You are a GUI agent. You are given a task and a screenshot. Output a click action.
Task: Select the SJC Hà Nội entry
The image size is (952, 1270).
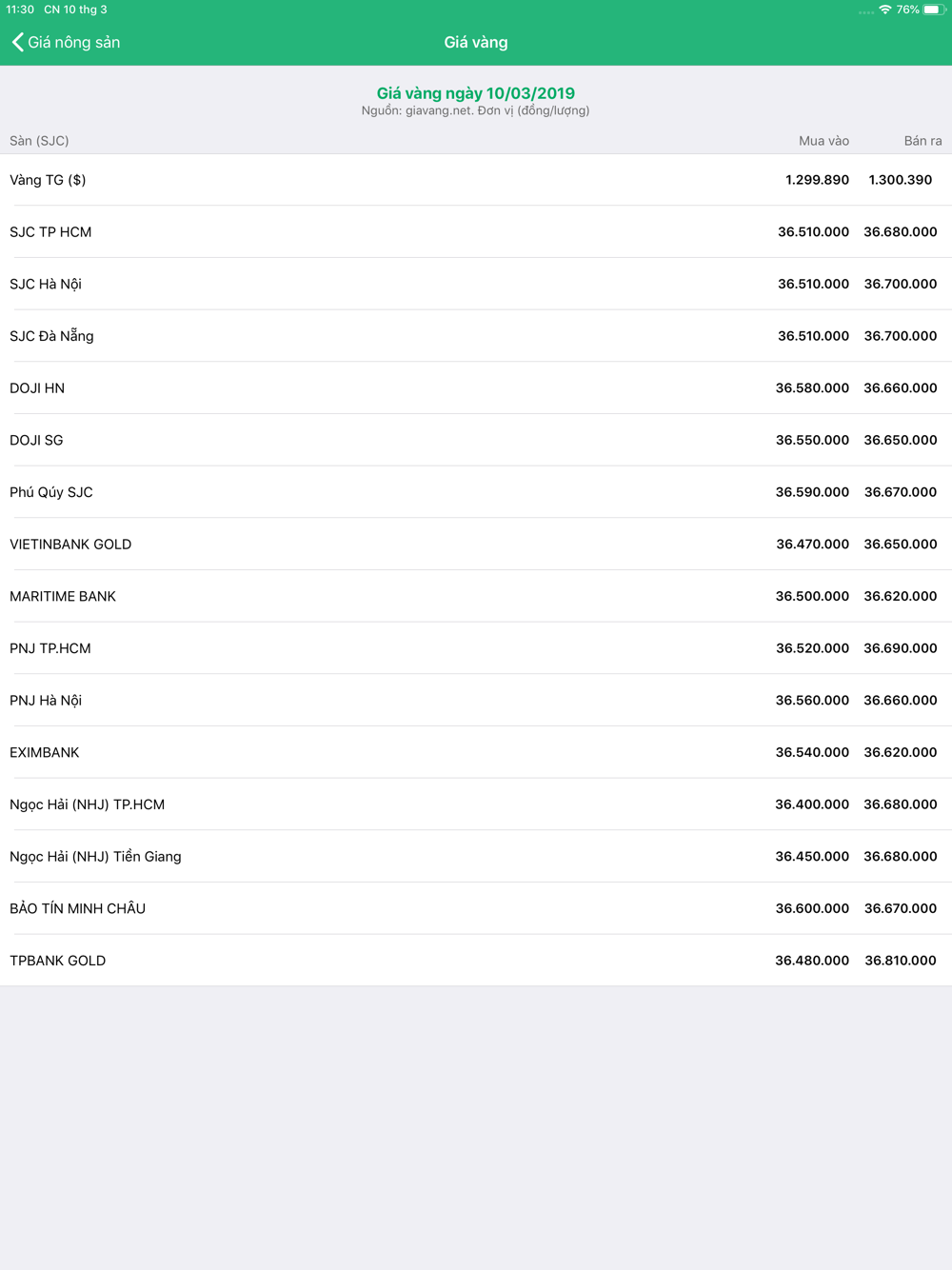pyautogui.click(x=476, y=284)
